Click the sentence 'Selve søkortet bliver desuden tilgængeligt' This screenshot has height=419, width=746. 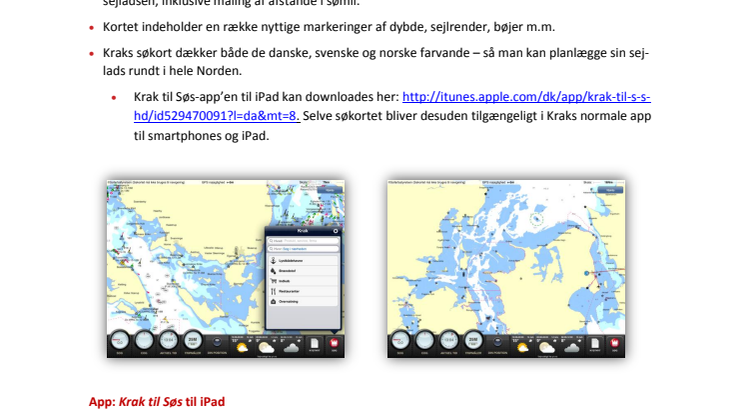(477, 117)
